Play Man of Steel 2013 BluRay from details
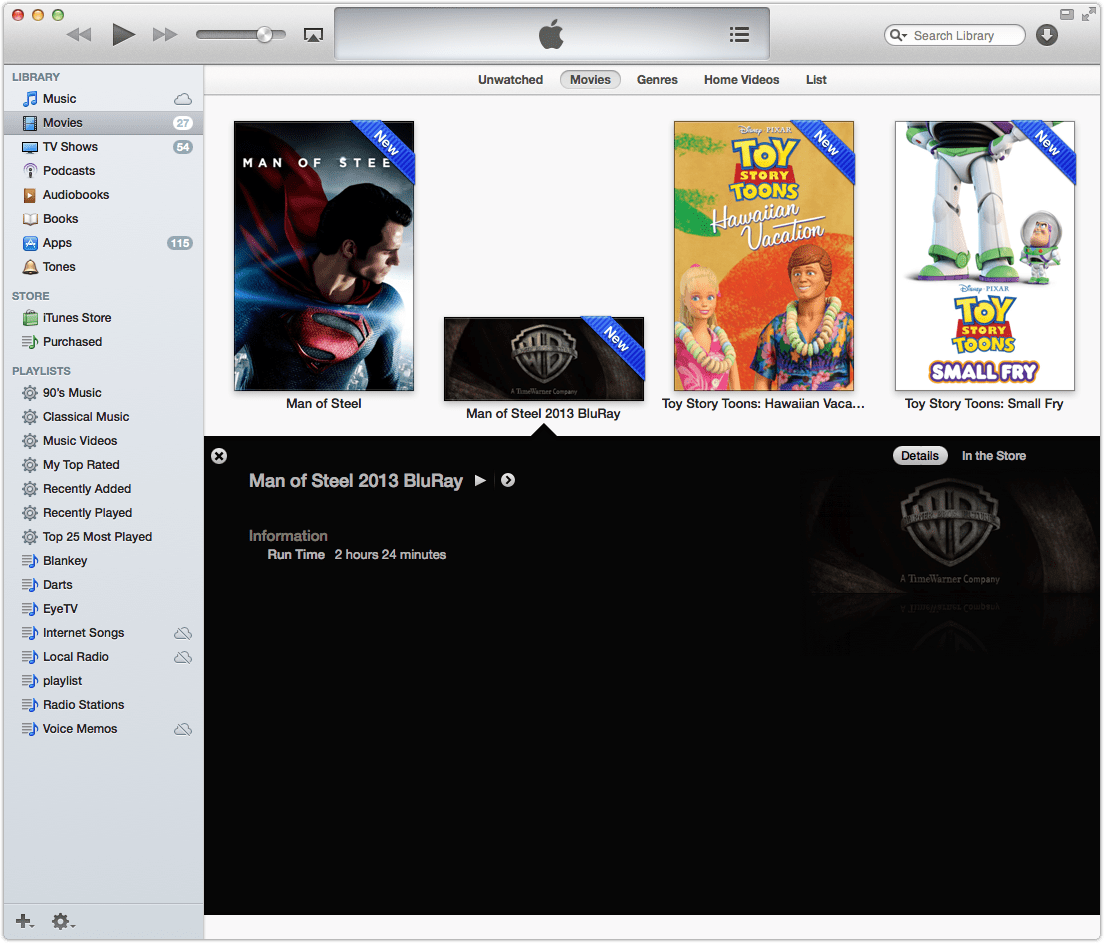The width and height of the screenshot is (1104, 943). point(480,480)
